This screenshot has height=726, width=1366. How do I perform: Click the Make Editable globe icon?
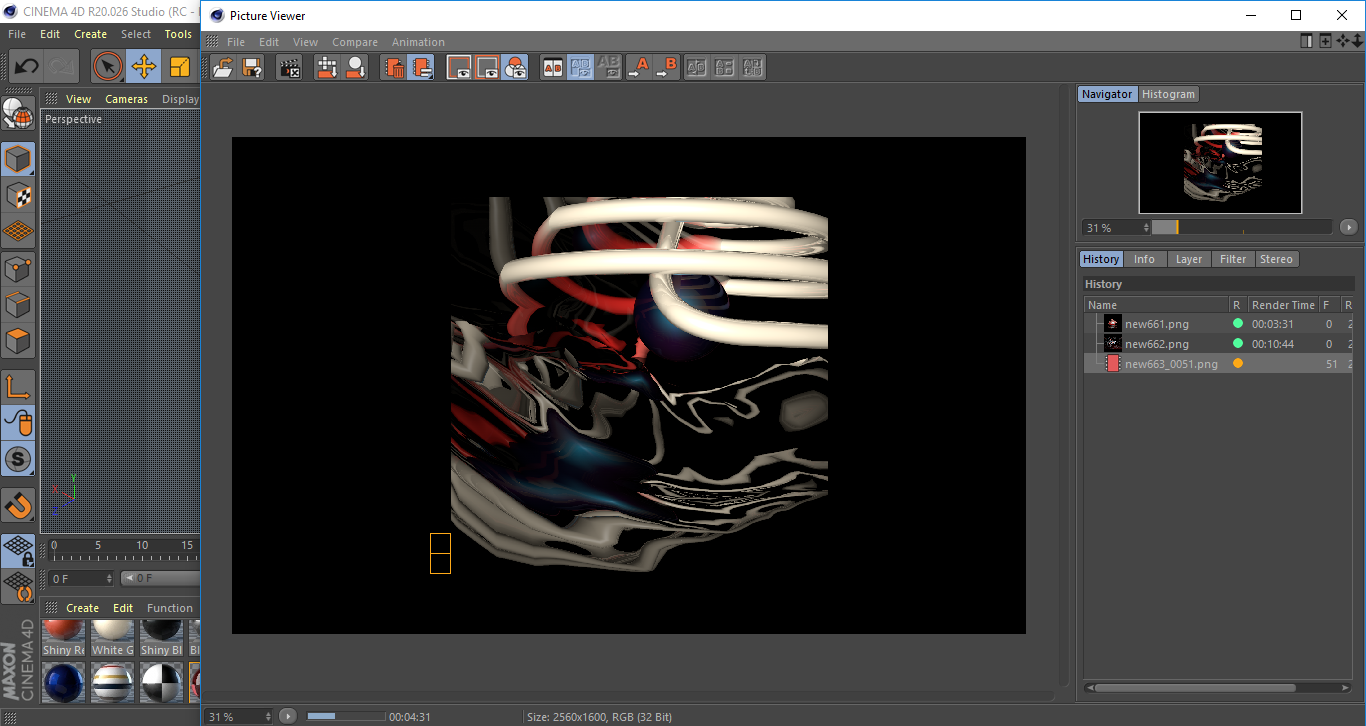(x=18, y=114)
